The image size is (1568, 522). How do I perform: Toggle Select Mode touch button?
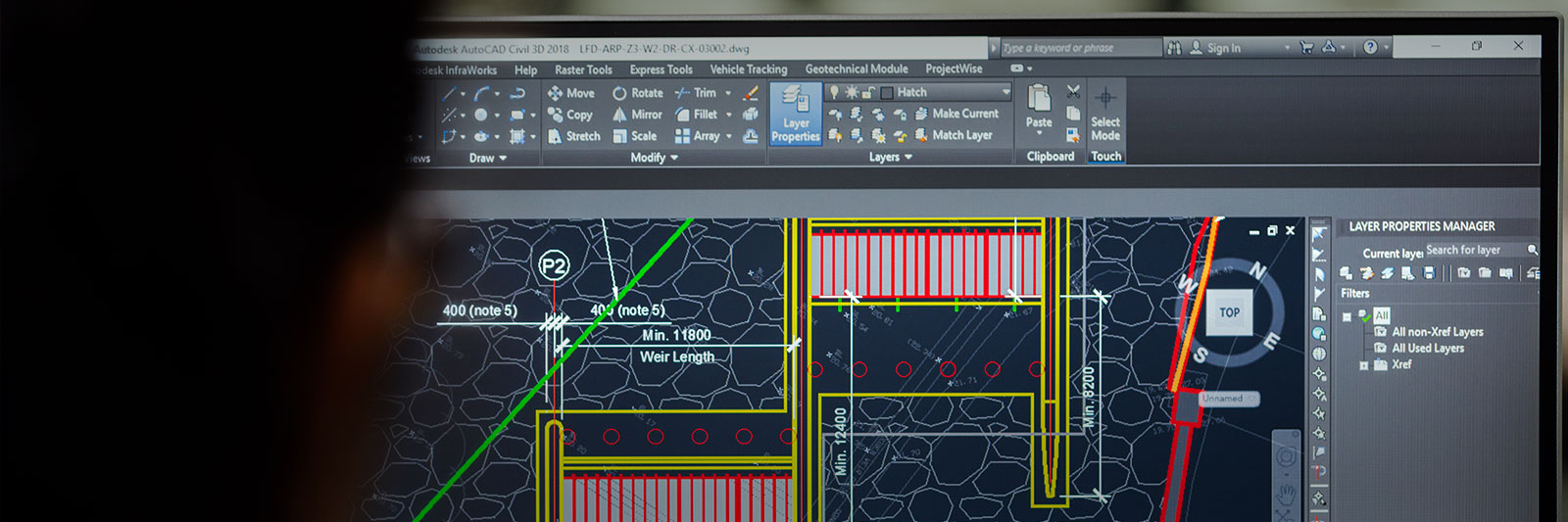1105,115
